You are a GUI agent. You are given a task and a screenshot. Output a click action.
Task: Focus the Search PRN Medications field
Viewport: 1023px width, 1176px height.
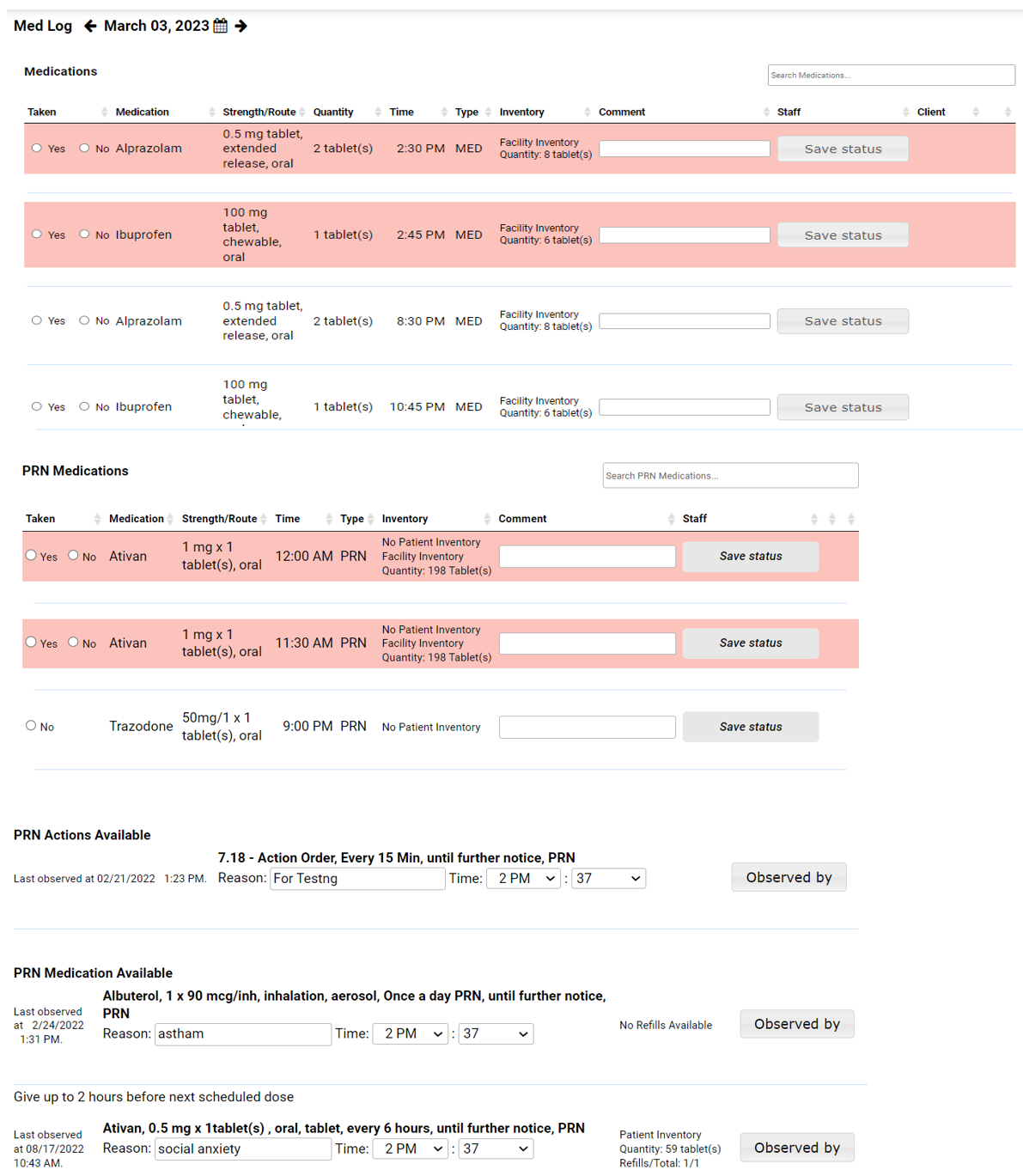pyautogui.click(x=730, y=475)
